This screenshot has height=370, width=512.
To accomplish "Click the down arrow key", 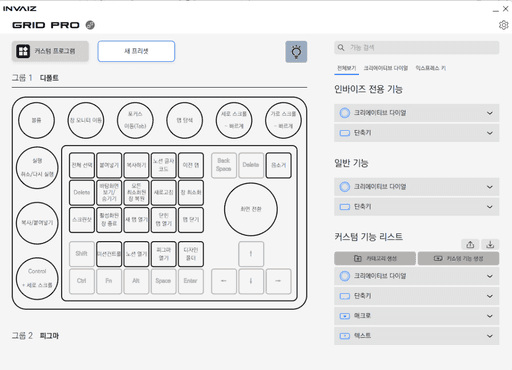I will click(251, 281).
